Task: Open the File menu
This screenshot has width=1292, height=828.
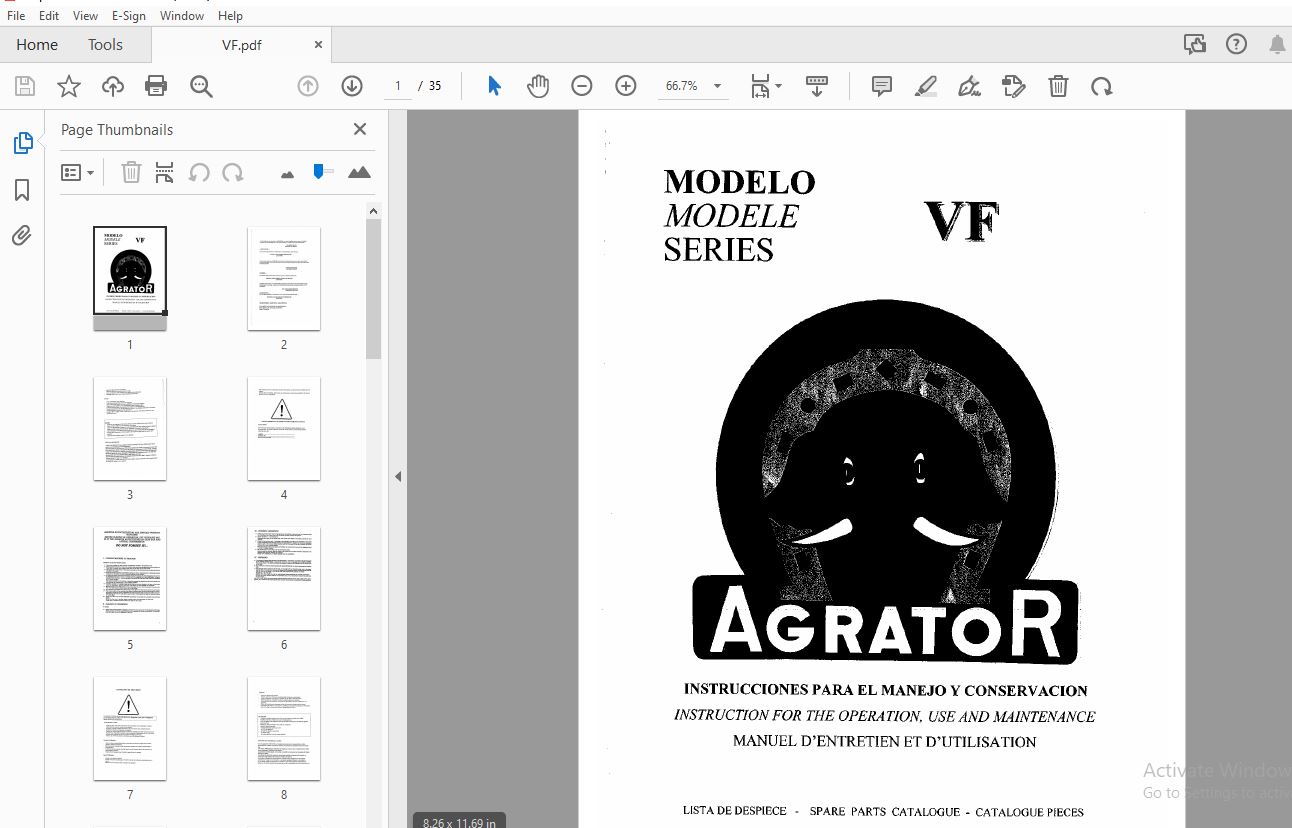Action: [x=16, y=16]
